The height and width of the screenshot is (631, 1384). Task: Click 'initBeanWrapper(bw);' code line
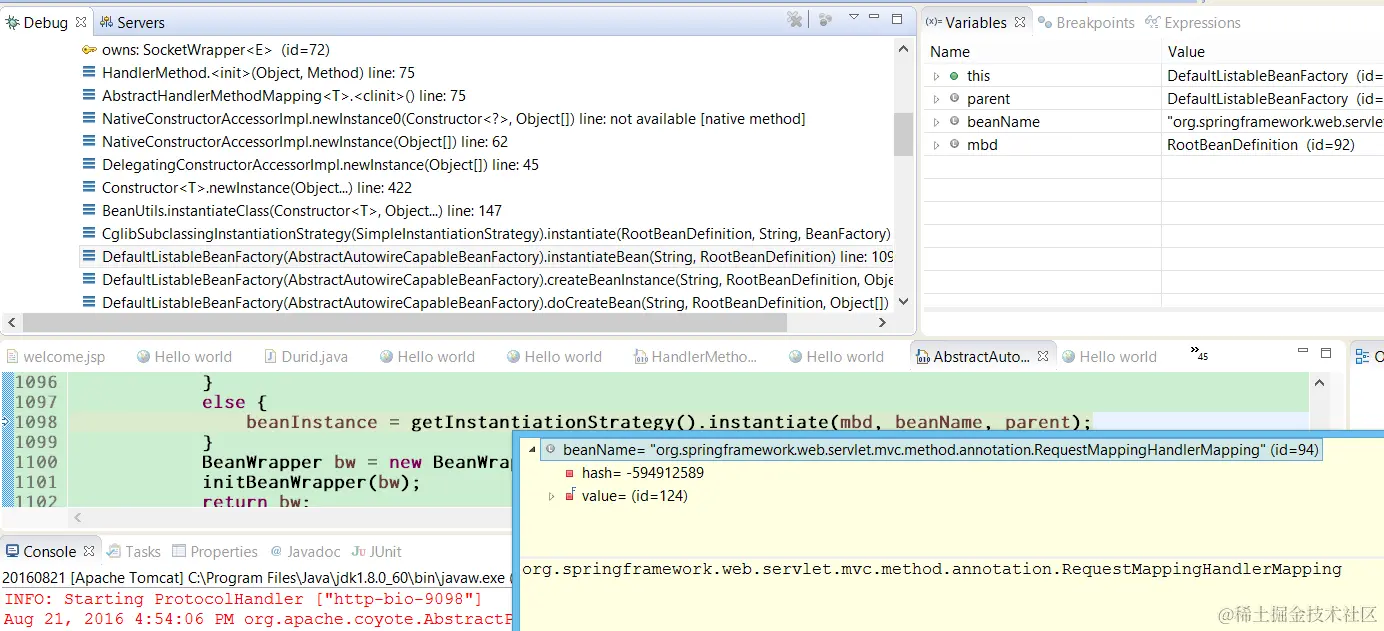coord(311,482)
